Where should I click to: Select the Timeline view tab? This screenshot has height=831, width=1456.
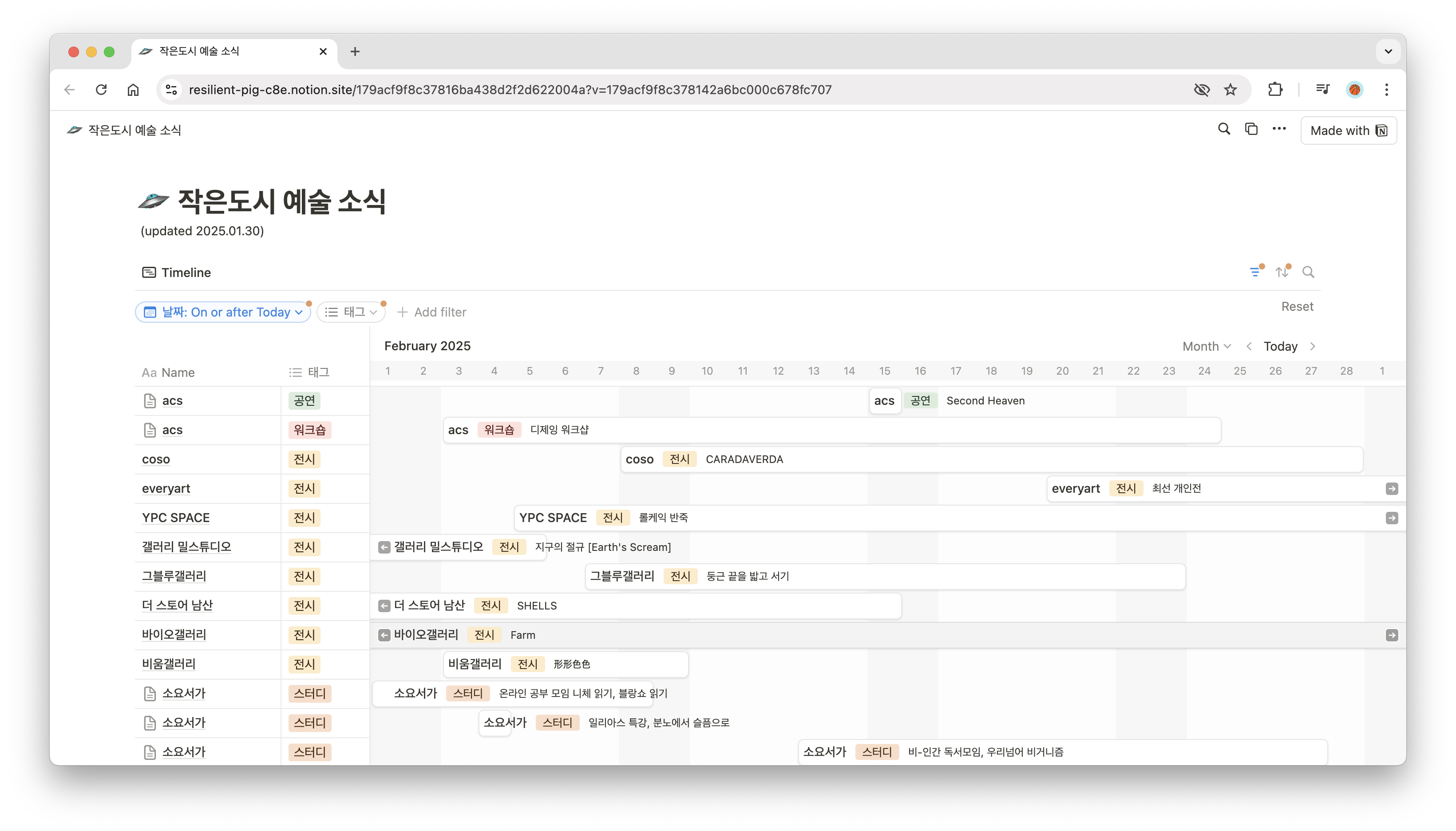click(x=176, y=272)
